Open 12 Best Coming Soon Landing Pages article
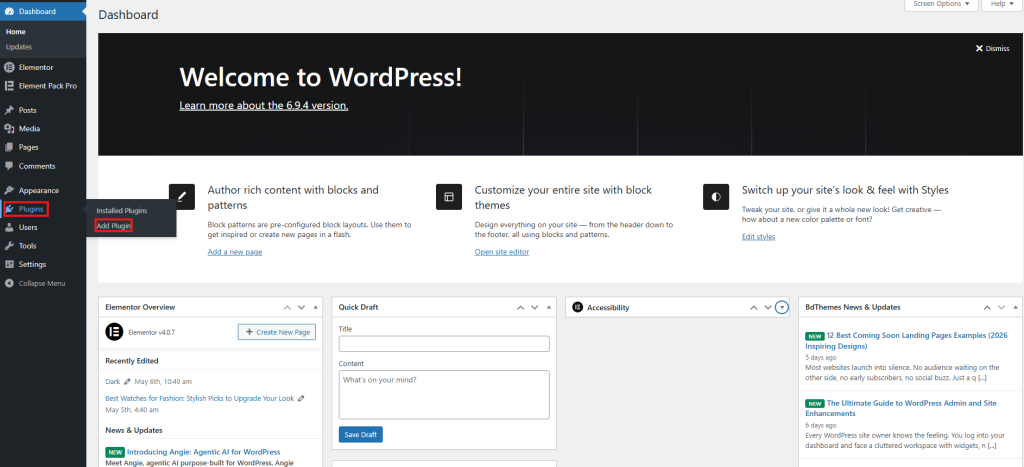 click(904, 341)
